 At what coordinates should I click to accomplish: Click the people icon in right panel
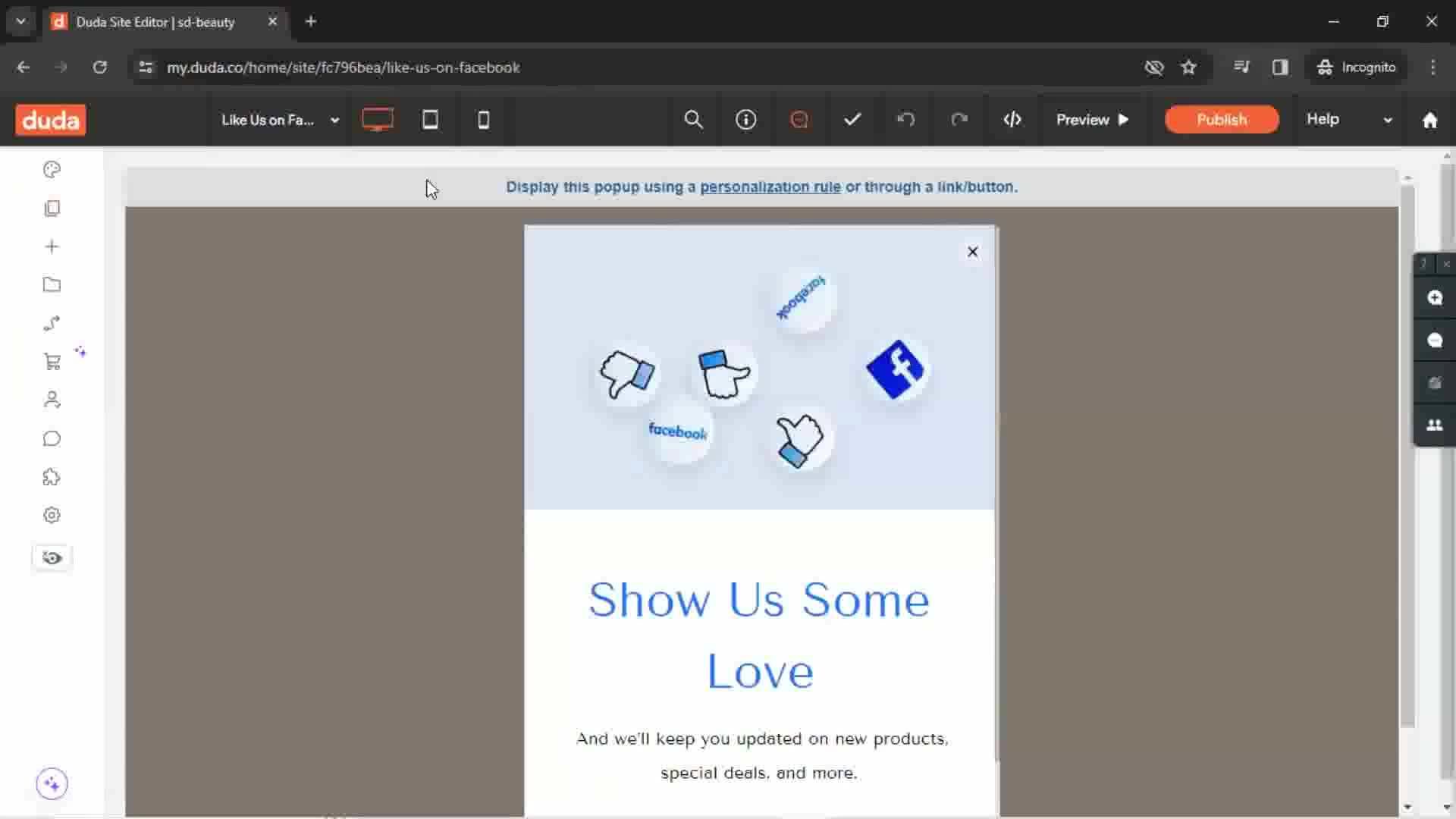[x=1434, y=425]
